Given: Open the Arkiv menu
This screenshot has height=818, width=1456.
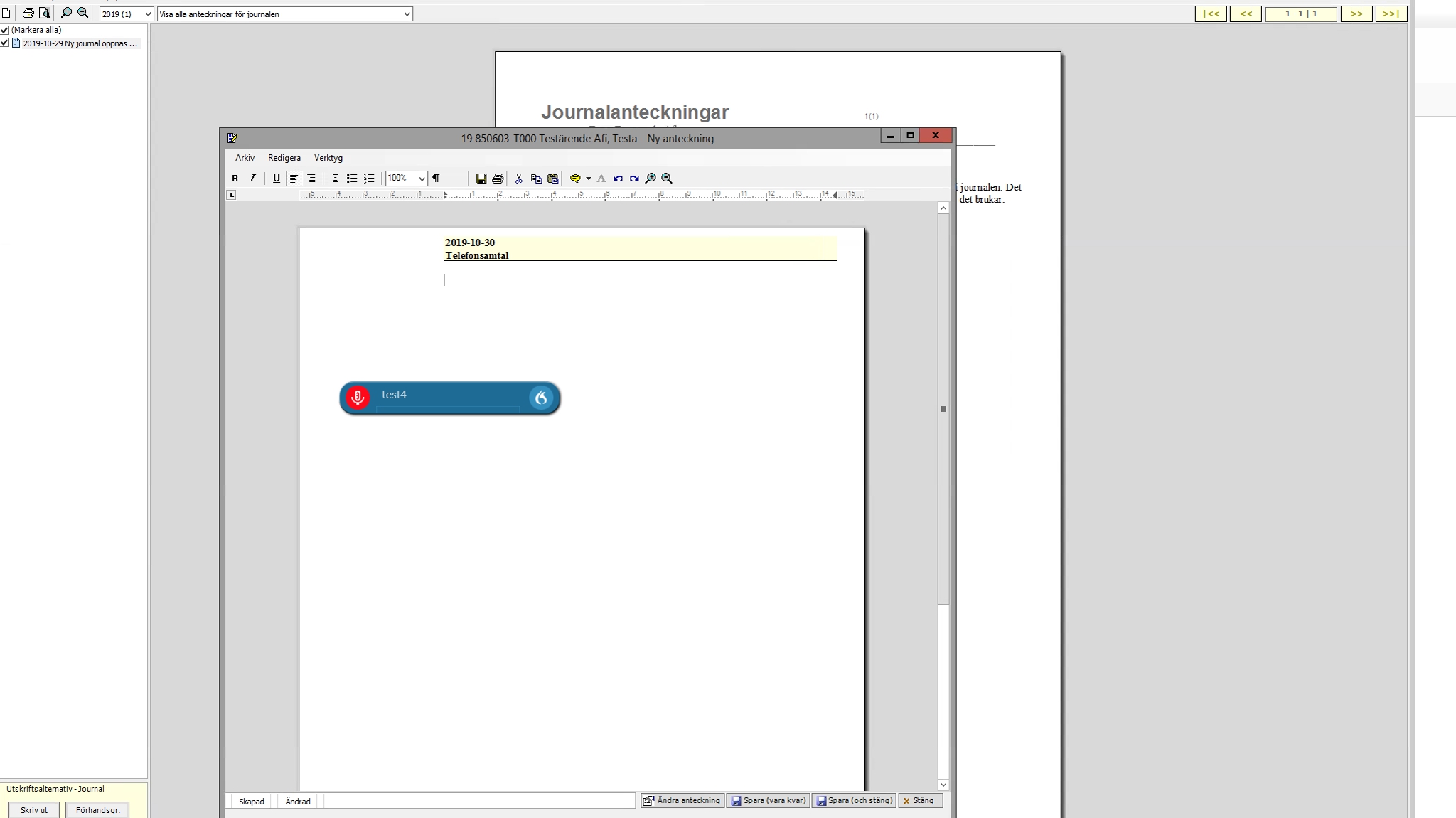Looking at the screenshot, I should pos(245,158).
